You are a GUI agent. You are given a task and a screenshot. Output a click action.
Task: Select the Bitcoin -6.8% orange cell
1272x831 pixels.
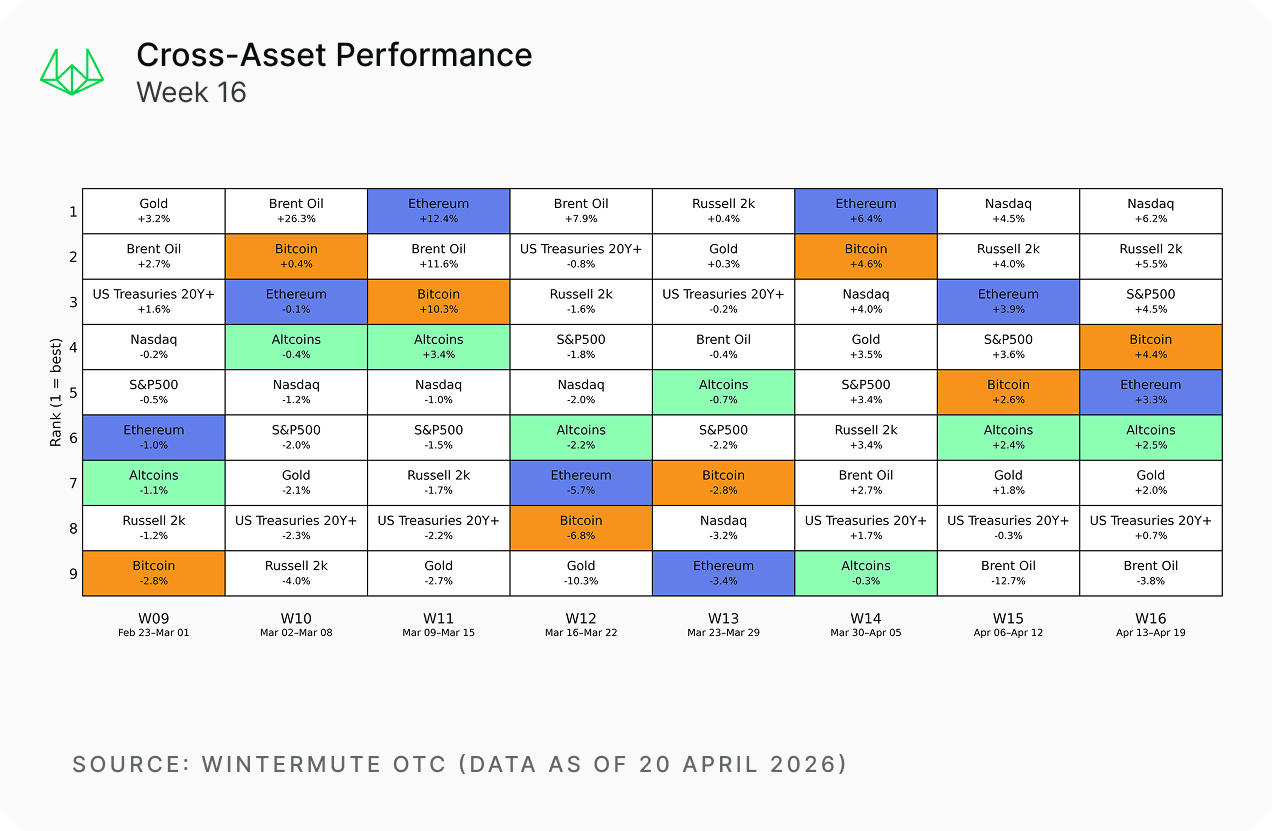pyautogui.click(x=581, y=527)
